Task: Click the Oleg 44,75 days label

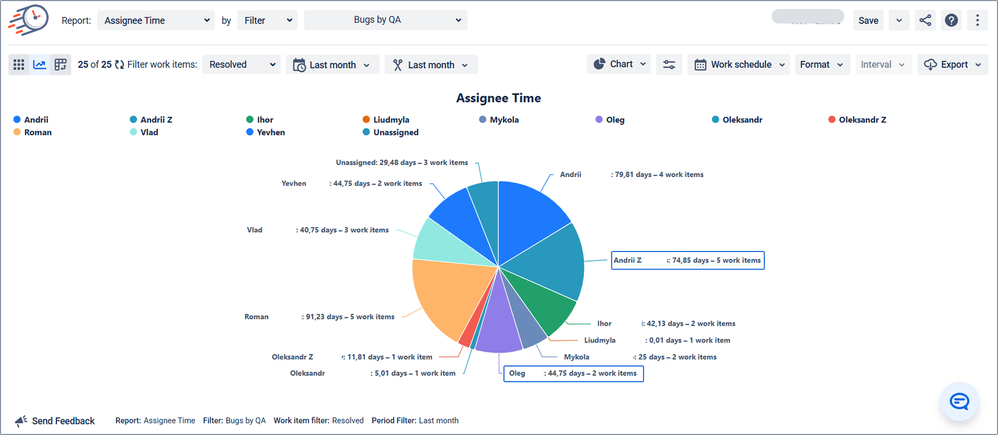Action: click(x=573, y=373)
